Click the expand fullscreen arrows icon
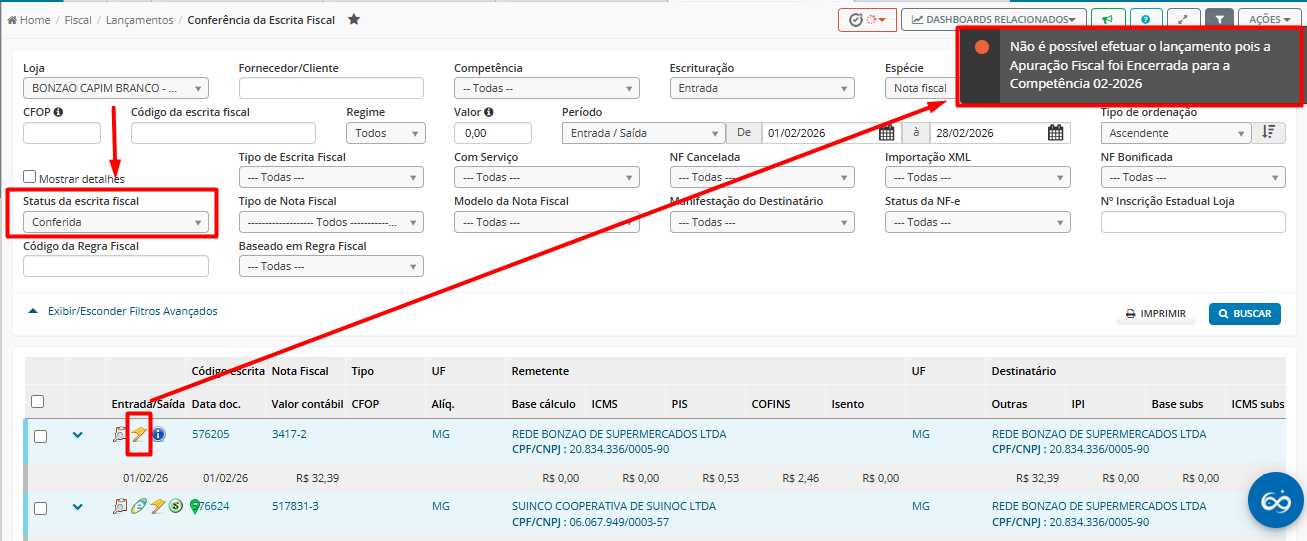 point(1184,19)
